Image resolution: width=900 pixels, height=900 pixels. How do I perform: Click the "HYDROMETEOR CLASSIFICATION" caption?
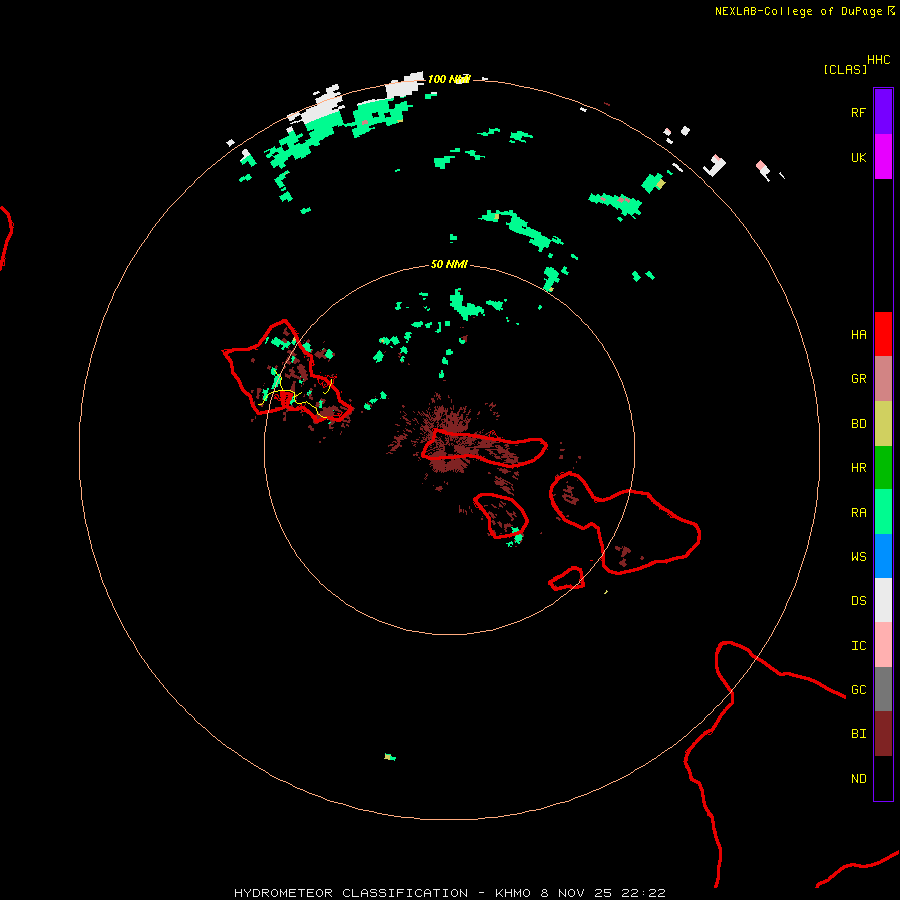point(351,893)
